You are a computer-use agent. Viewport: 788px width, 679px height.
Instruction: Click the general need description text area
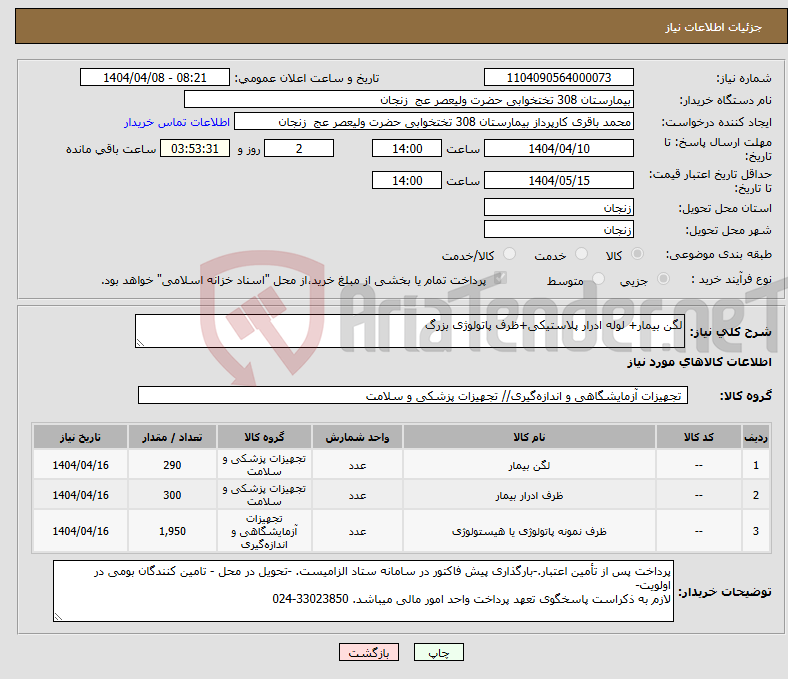(x=410, y=331)
